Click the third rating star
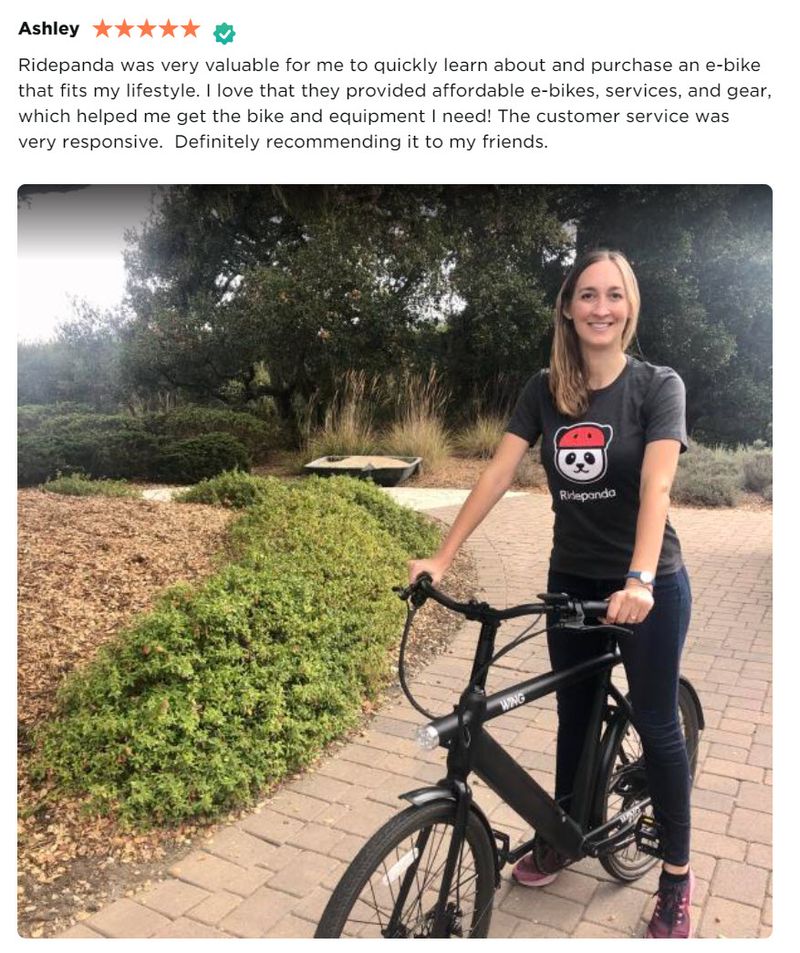The image size is (800, 953). pos(146,28)
